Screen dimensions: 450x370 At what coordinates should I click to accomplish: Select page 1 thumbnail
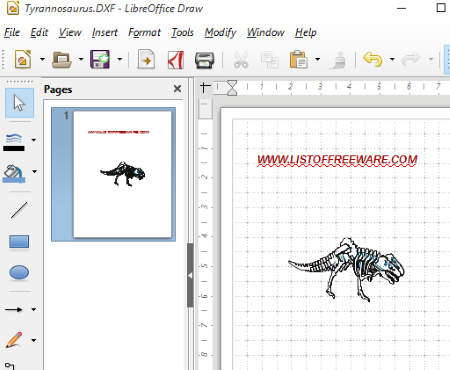pos(122,174)
